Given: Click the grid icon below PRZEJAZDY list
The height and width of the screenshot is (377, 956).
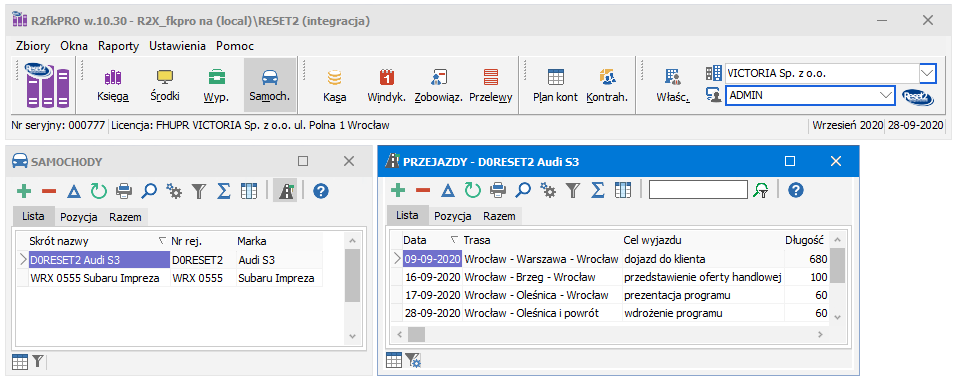Looking at the screenshot, I should (394, 361).
